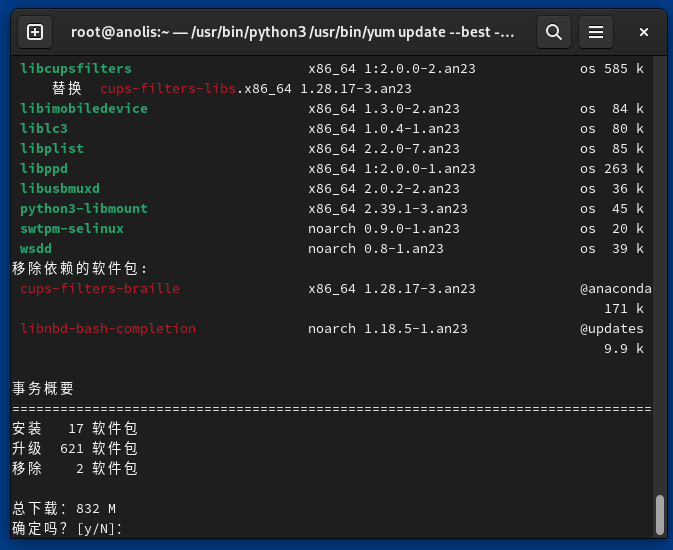Open the hamburger main menu
Viewport: 673px width, 550px height.
[x=596, y=32]
